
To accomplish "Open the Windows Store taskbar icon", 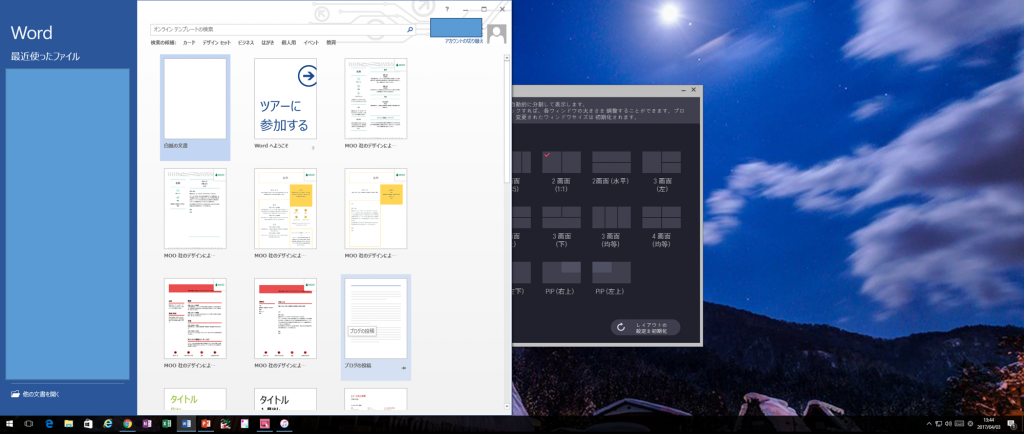I will point(88,424).
